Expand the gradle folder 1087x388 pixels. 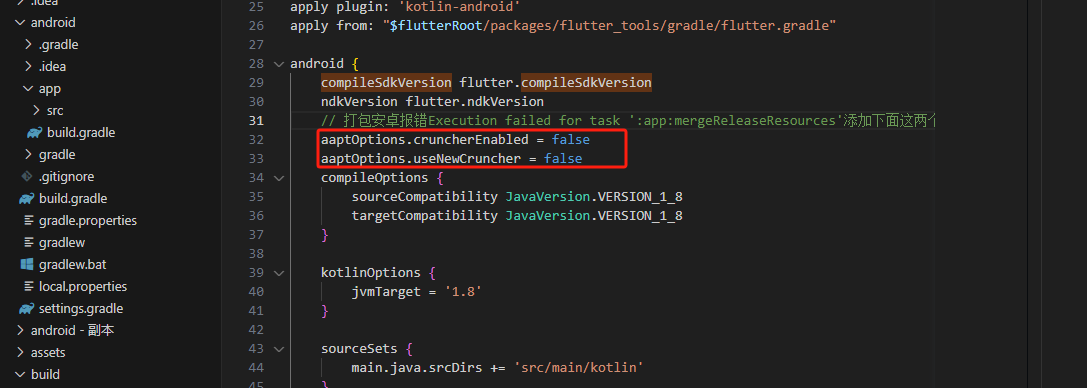click(28, 155)
